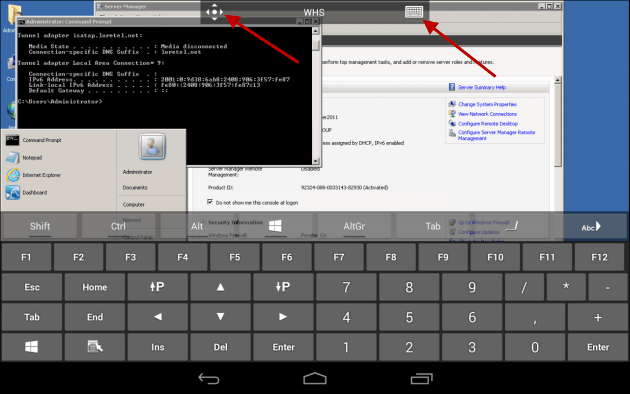Tap the numpad slash key
630x394 pixels.
(524, 287)
